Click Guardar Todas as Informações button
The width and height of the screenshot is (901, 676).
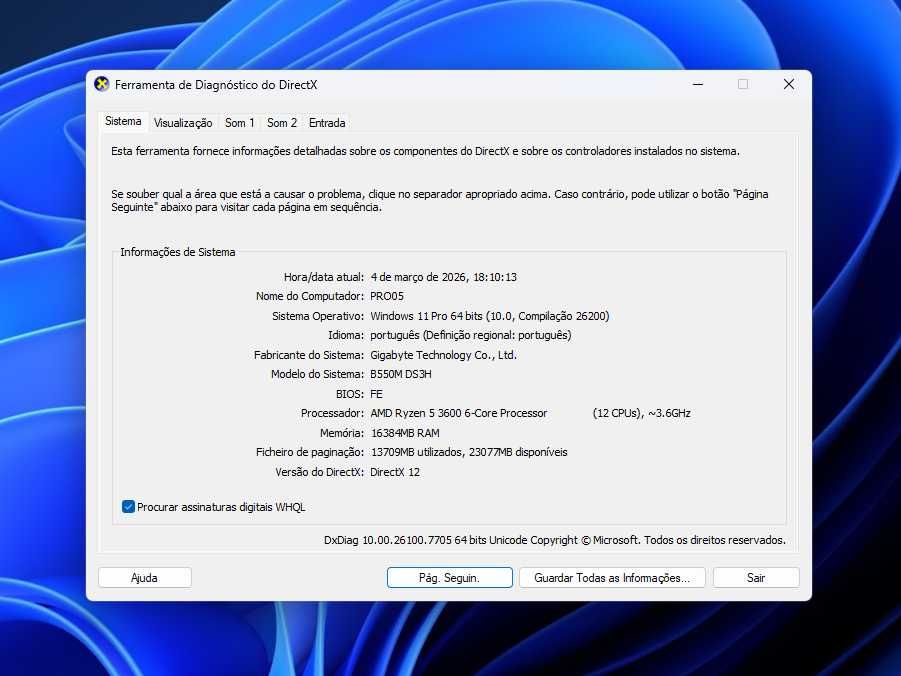pyautogui.click(x=612, y=578)
